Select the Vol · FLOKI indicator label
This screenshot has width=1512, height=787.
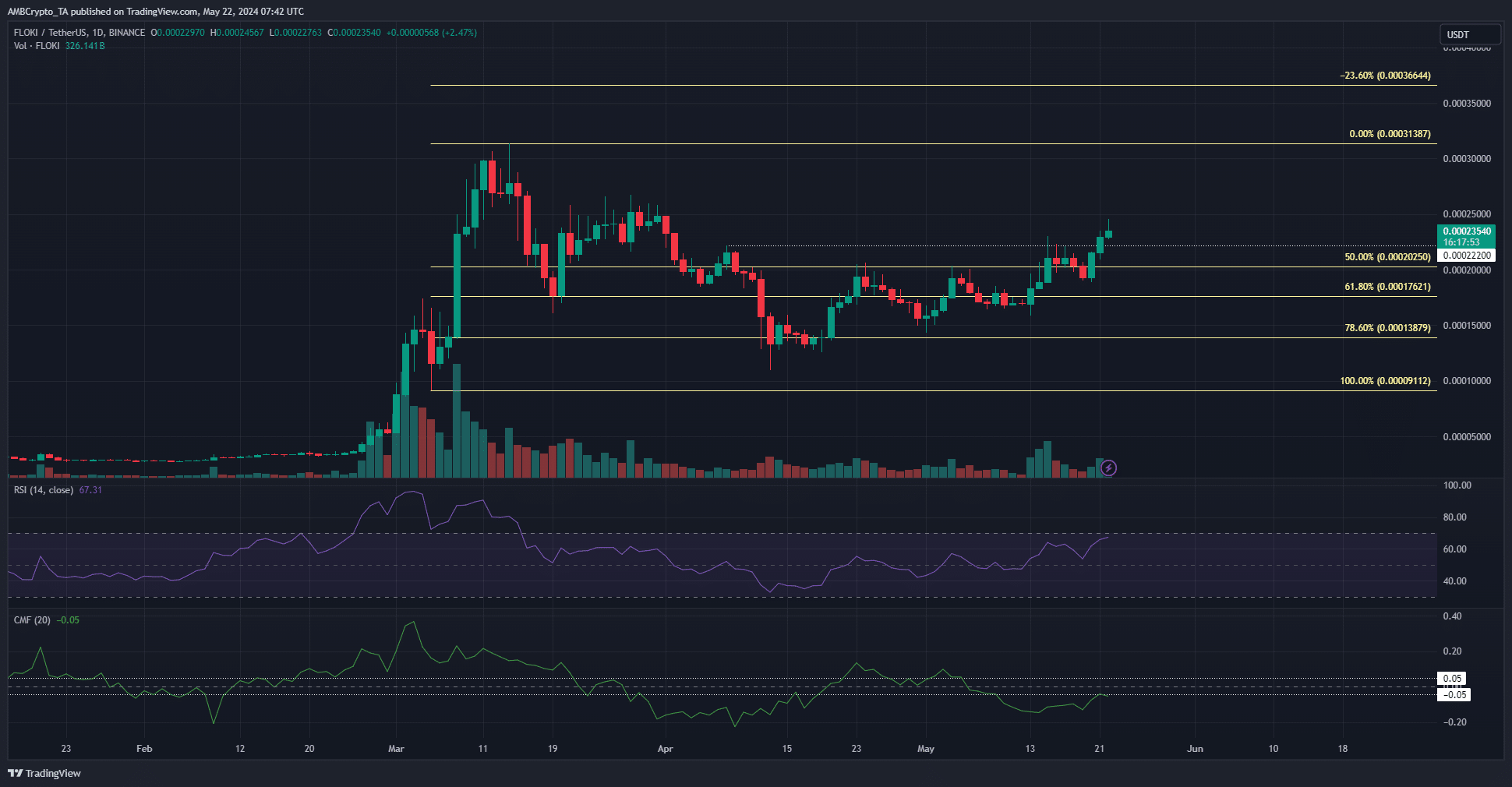(37, 46)
